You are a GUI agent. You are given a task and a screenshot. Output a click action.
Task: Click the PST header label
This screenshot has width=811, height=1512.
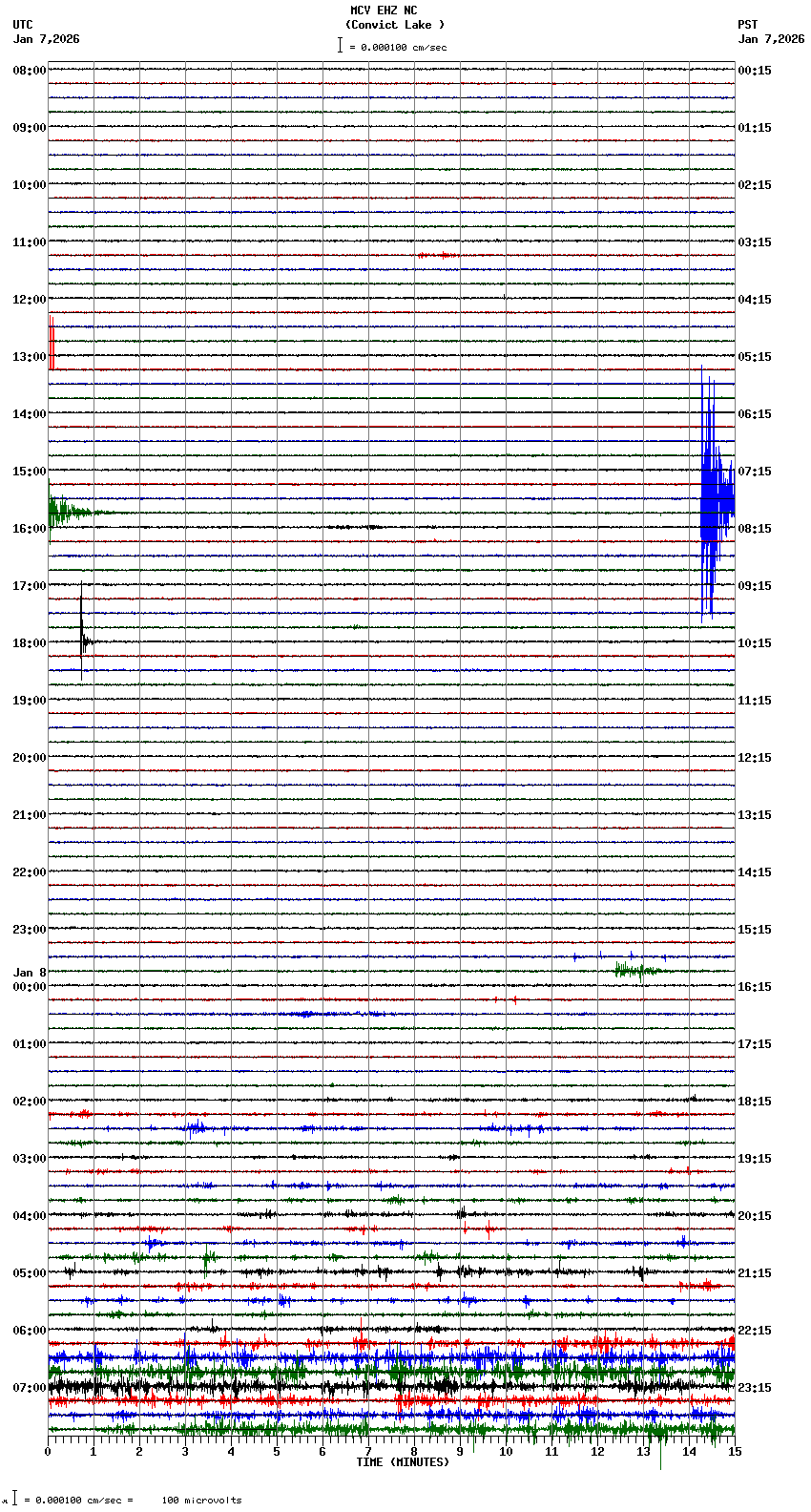click(747, 25)
